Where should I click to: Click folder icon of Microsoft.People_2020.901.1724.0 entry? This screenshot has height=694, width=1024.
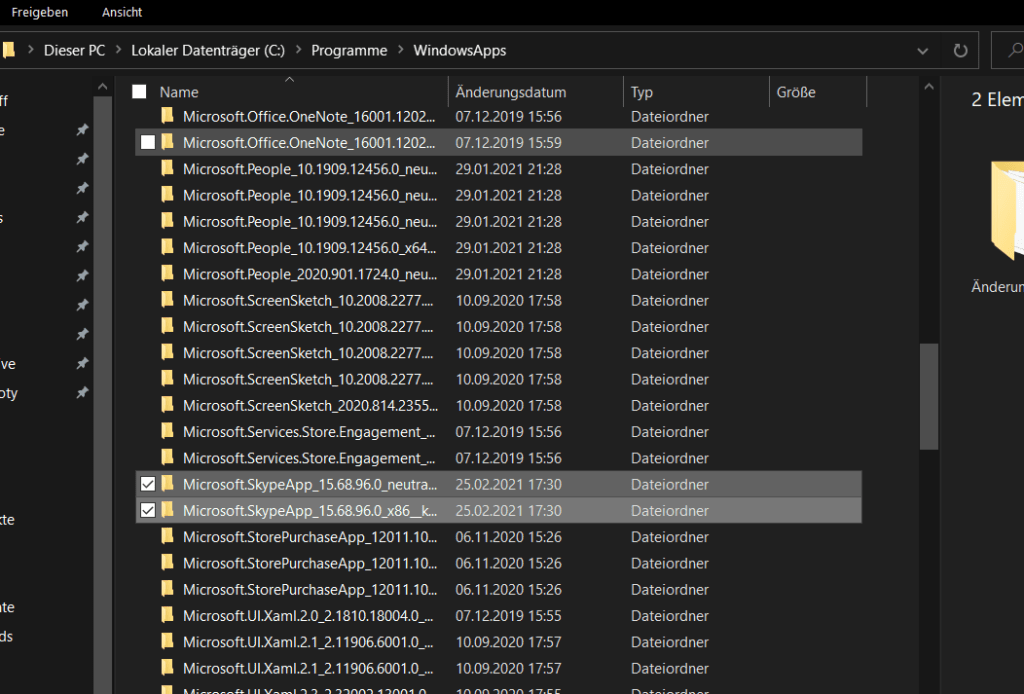point(168,273)
